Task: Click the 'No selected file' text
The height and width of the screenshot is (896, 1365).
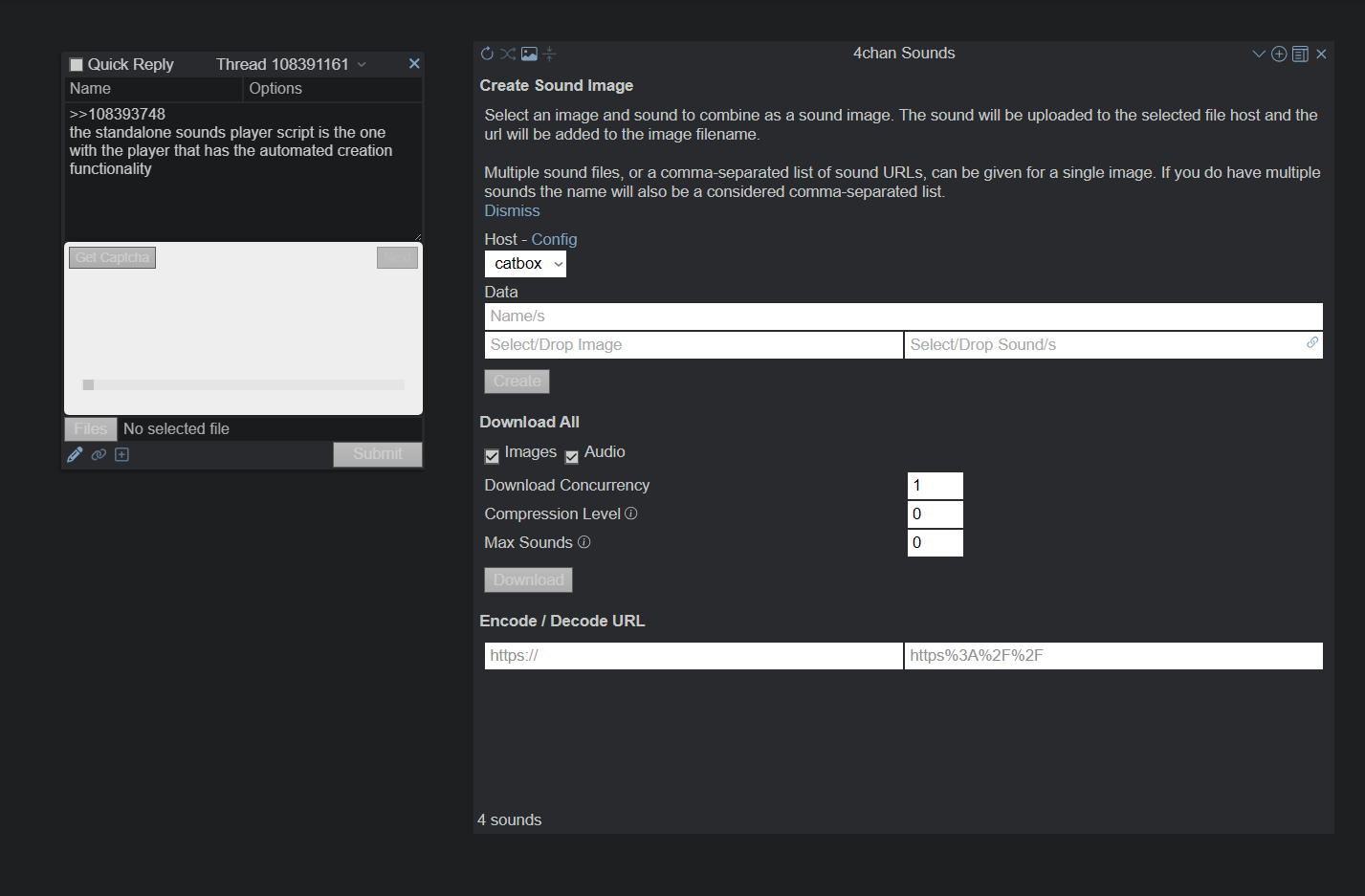Action: coord(176,428)
